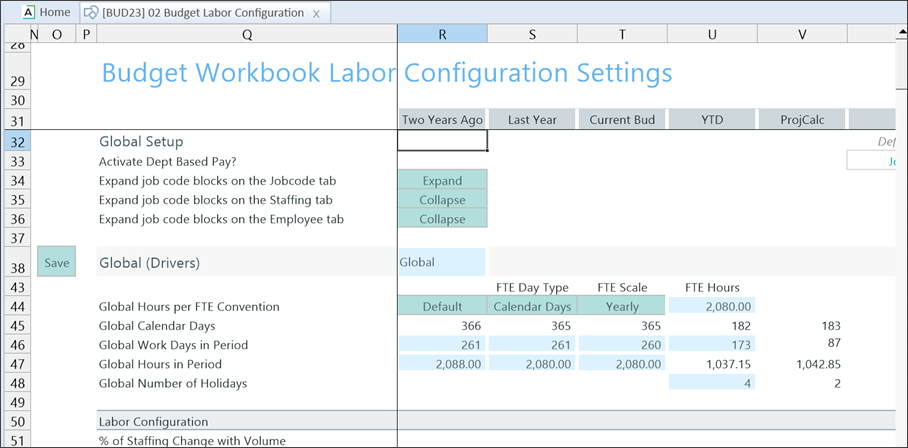Screen dimensions: 908x448
Task: Edit the Global Number of Holidays YTD value
Action: [712, 383]
